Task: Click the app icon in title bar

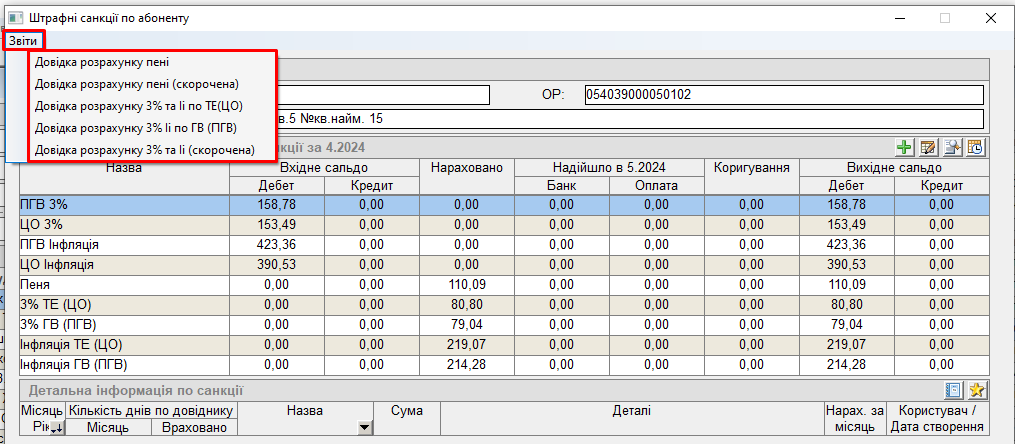Action: click(x=14, y=18)
